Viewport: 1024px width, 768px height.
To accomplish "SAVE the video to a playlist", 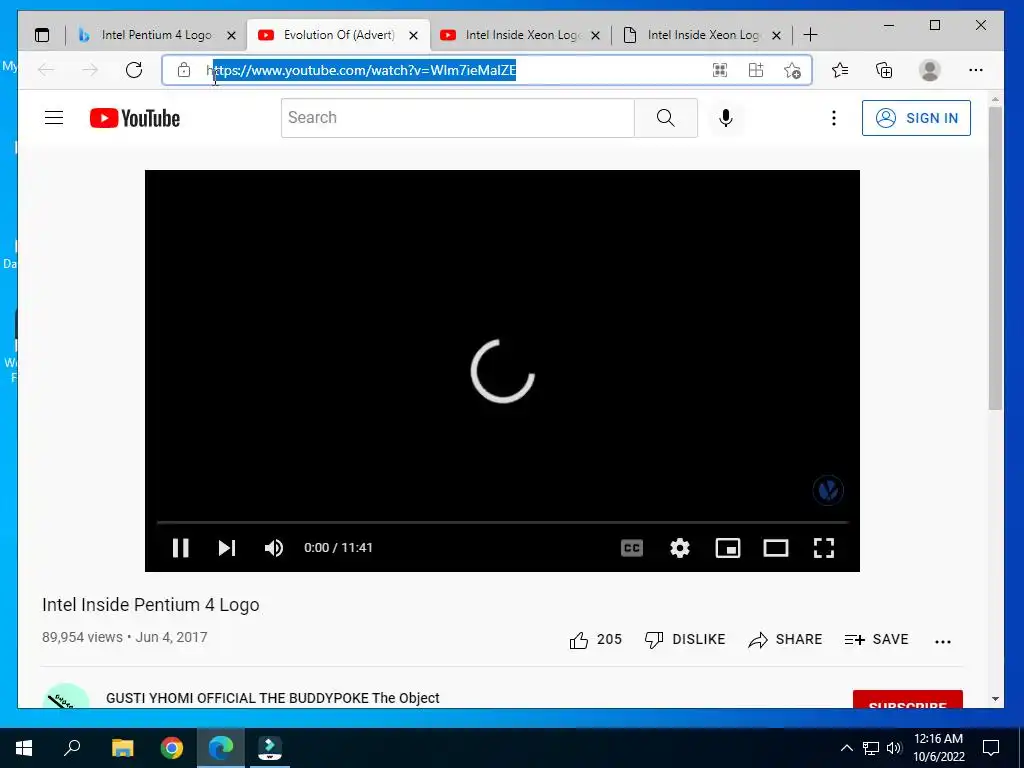I will (x=876, y=639).
